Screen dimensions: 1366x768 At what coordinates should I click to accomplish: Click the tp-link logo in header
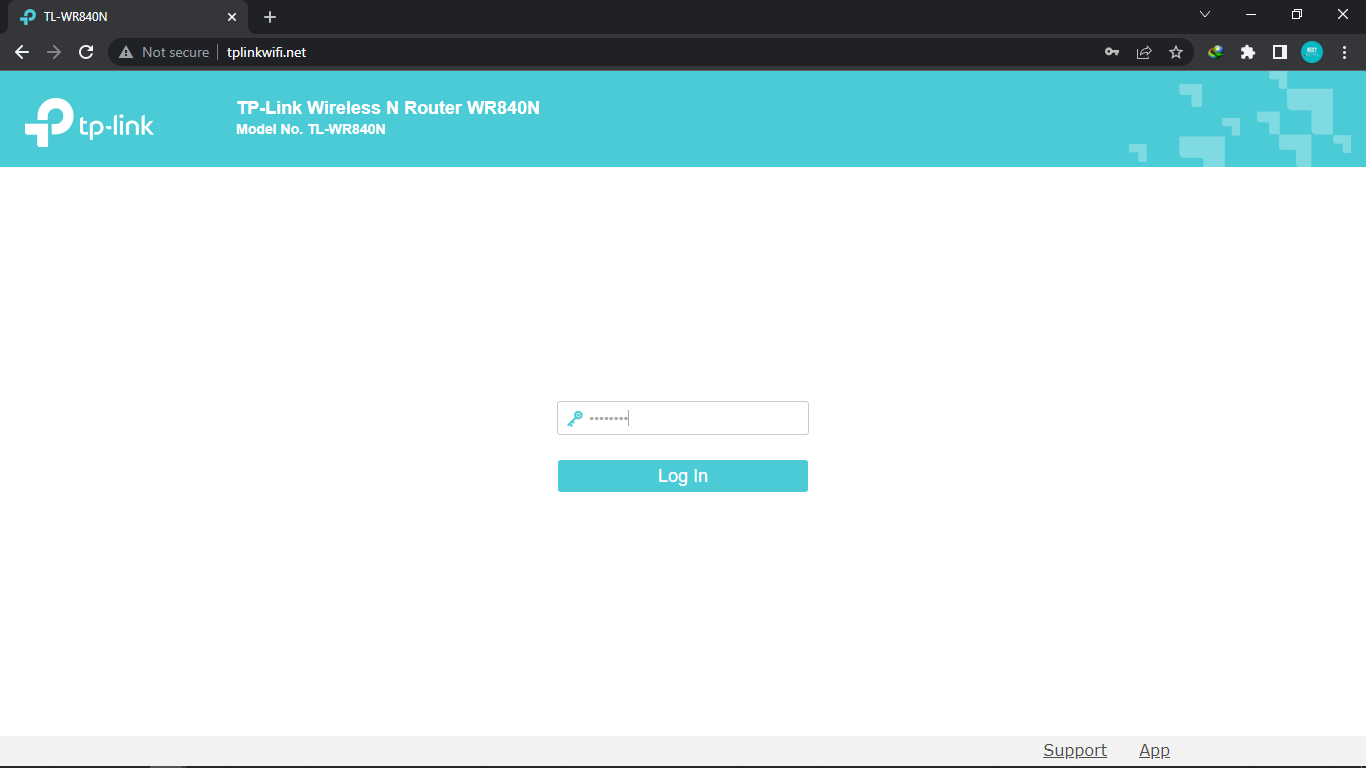pyautogui.click(x=89, y=122)
